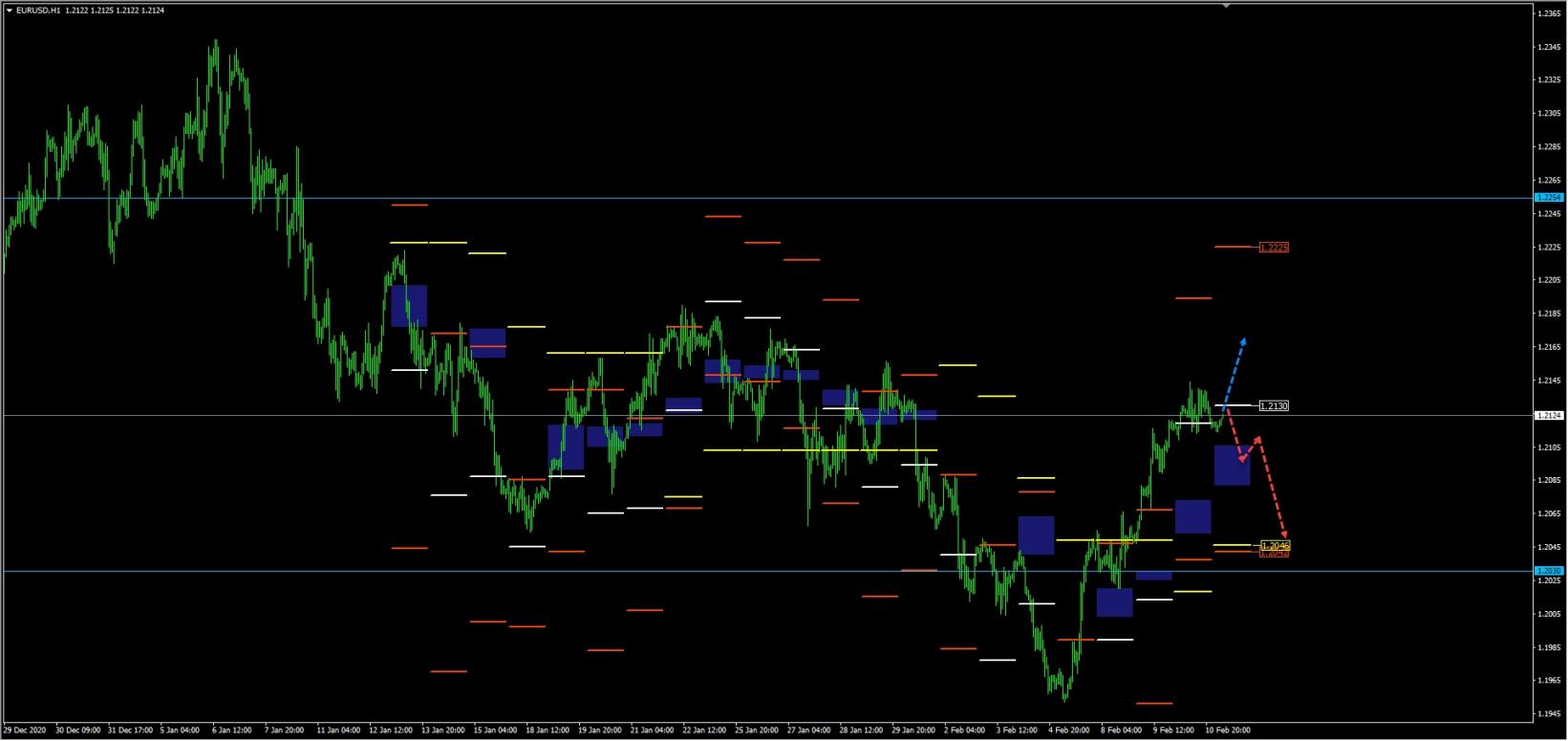The image size is (1568, 741).
Task: Click 1.2065 on the price scale
Action: 1549,514
